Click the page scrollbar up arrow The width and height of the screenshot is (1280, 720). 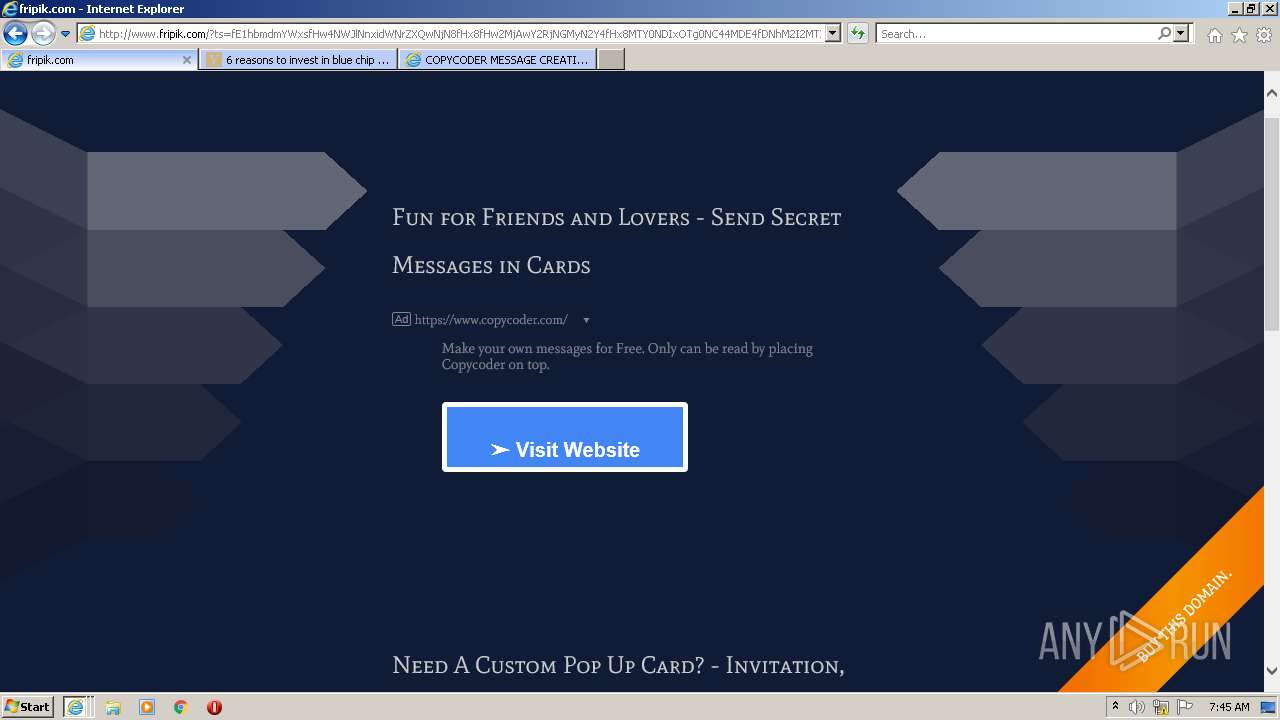coord(1272,93)
